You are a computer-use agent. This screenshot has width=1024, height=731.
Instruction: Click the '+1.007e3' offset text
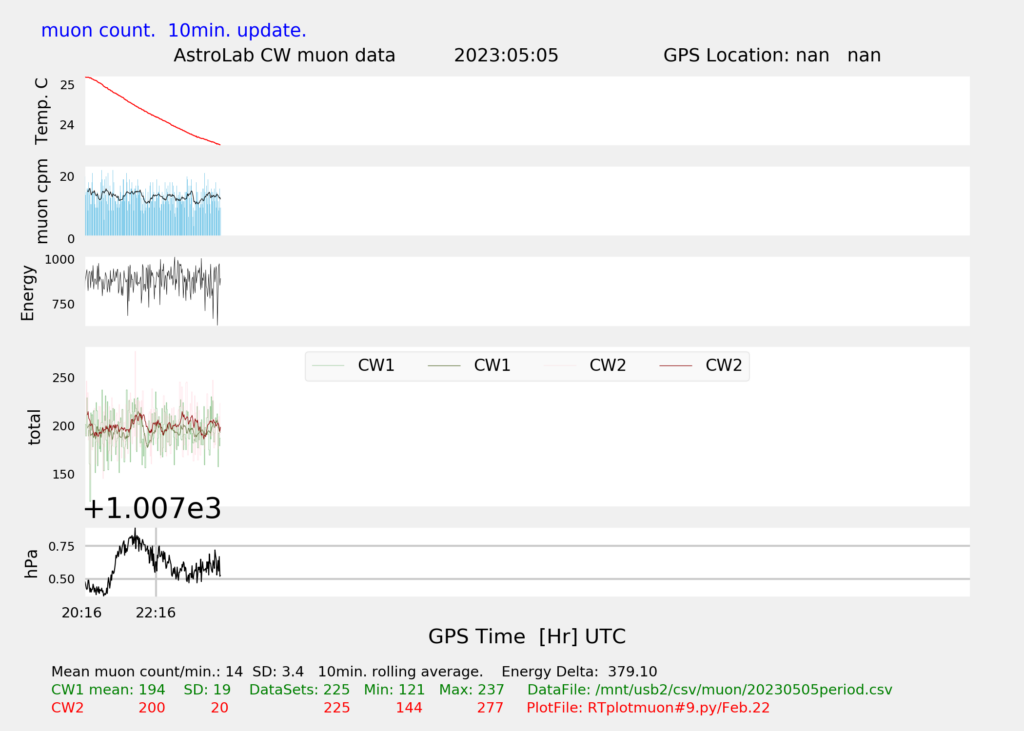153,508
